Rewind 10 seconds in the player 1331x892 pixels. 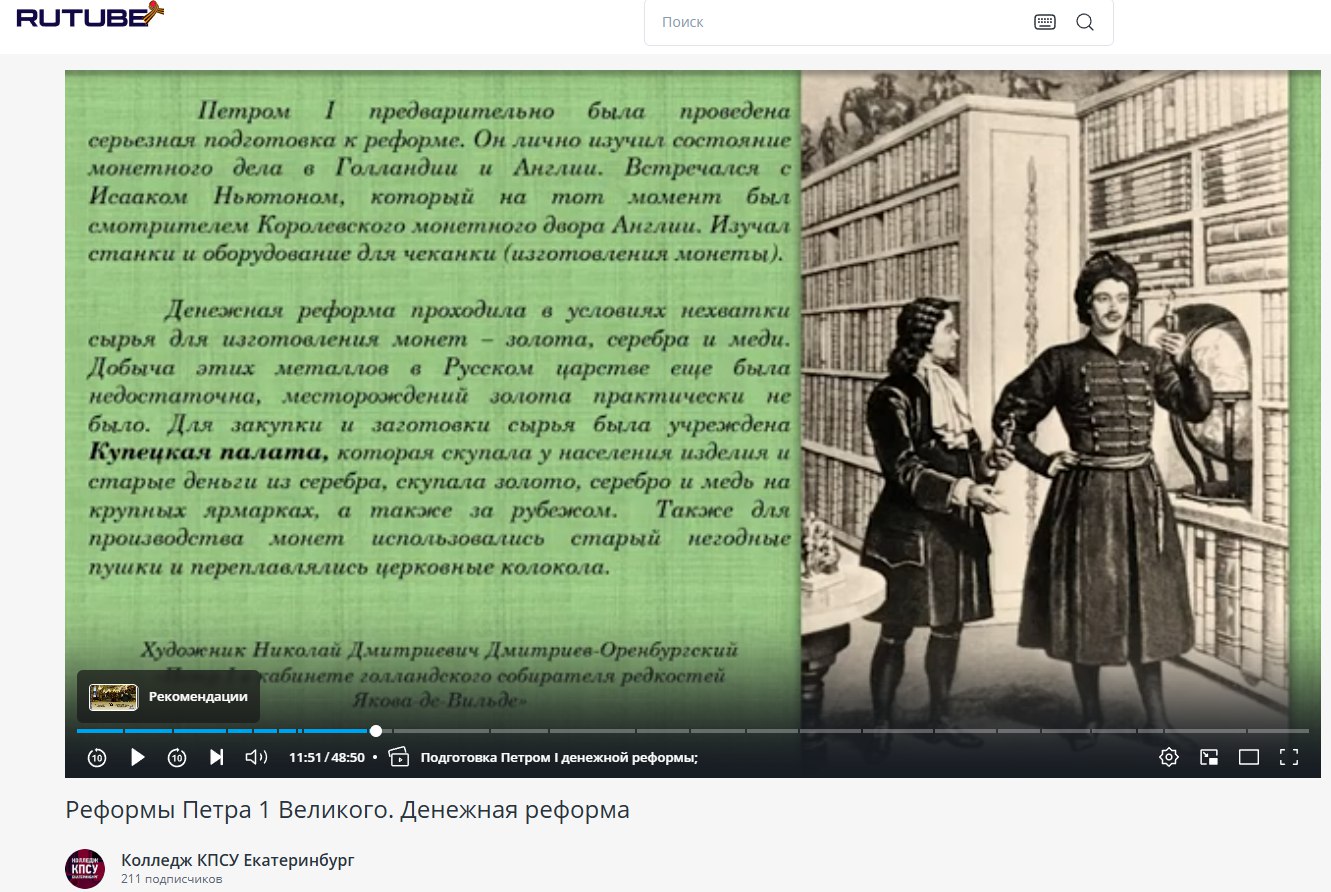[96, 757]
